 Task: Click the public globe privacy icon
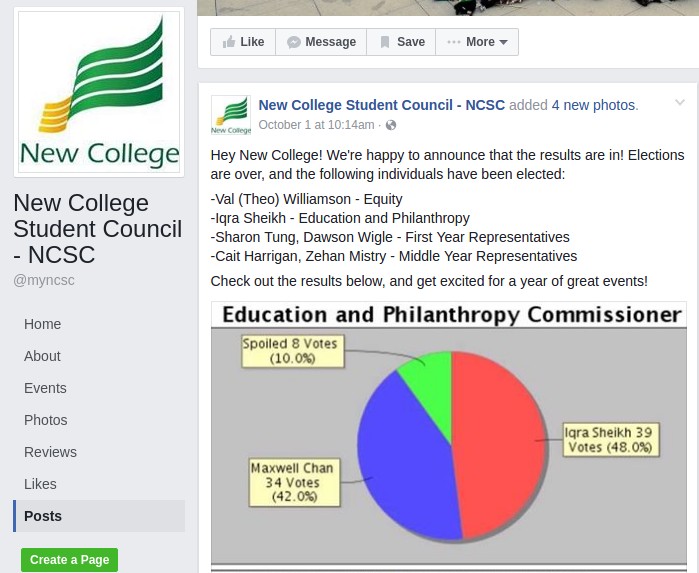pos(391,125)
